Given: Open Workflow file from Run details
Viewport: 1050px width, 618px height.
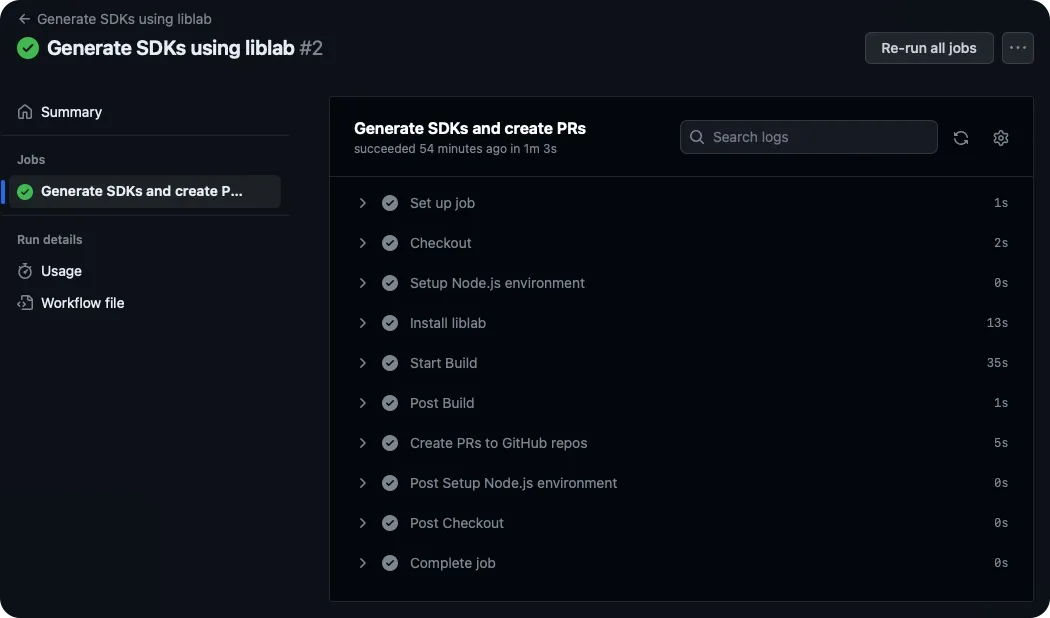Looking at the screenshot, I should [81, 302].
